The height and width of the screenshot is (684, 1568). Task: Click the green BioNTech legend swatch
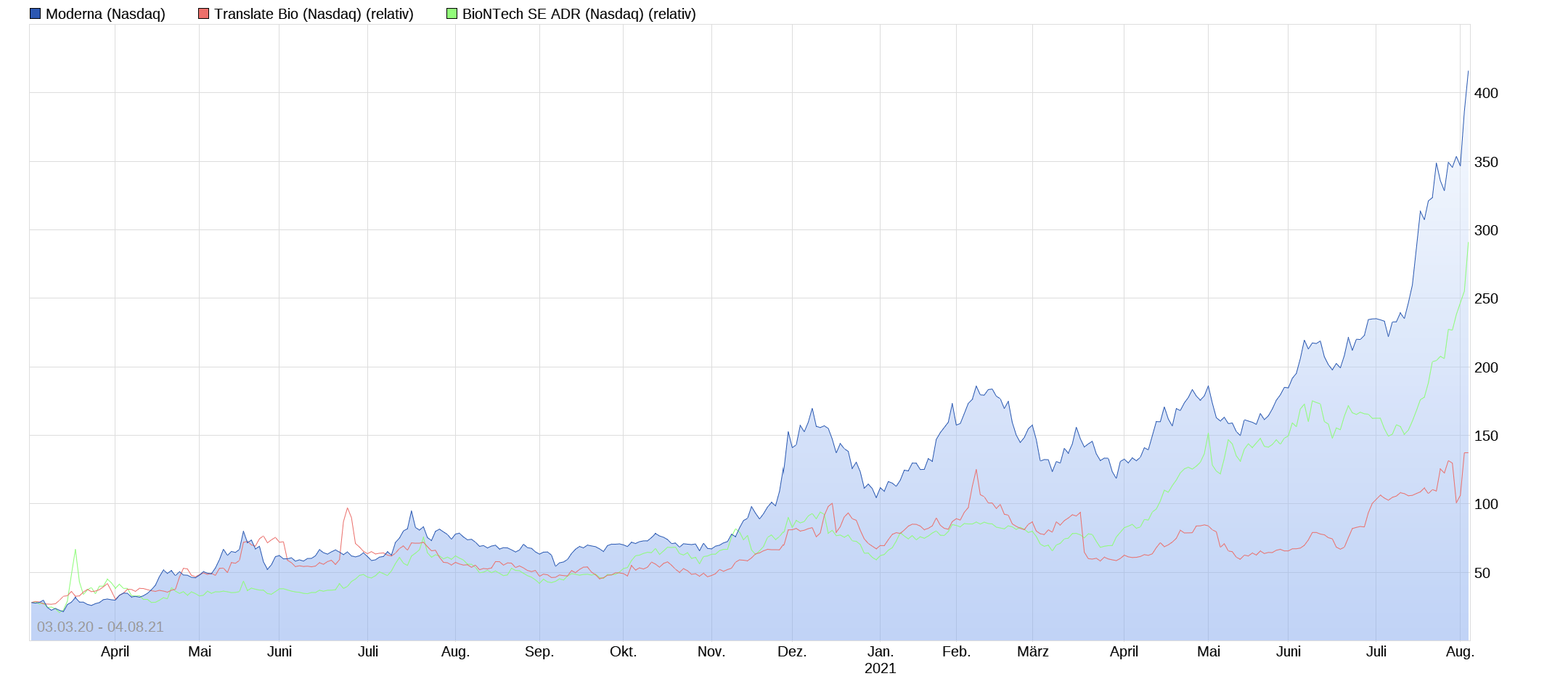[452, 14]
